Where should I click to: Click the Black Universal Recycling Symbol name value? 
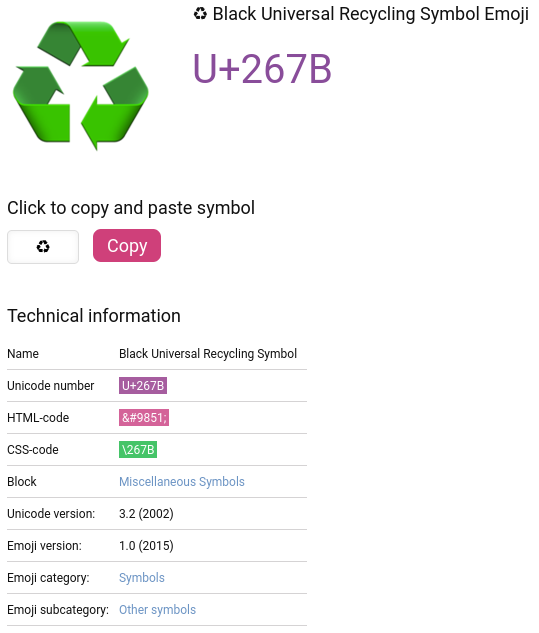pos(208,354)
